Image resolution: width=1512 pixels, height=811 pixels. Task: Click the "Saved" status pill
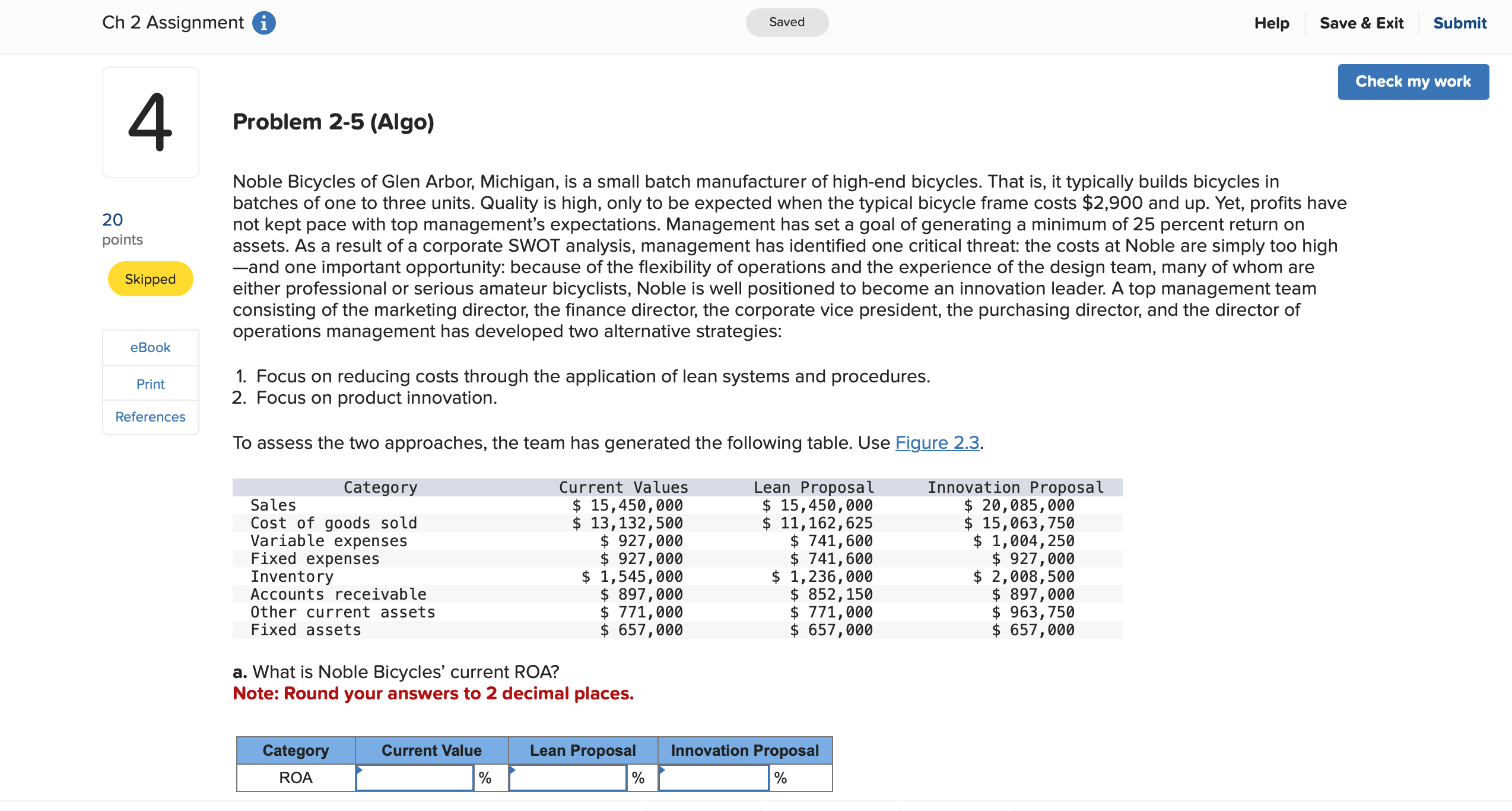pos(786,22)
